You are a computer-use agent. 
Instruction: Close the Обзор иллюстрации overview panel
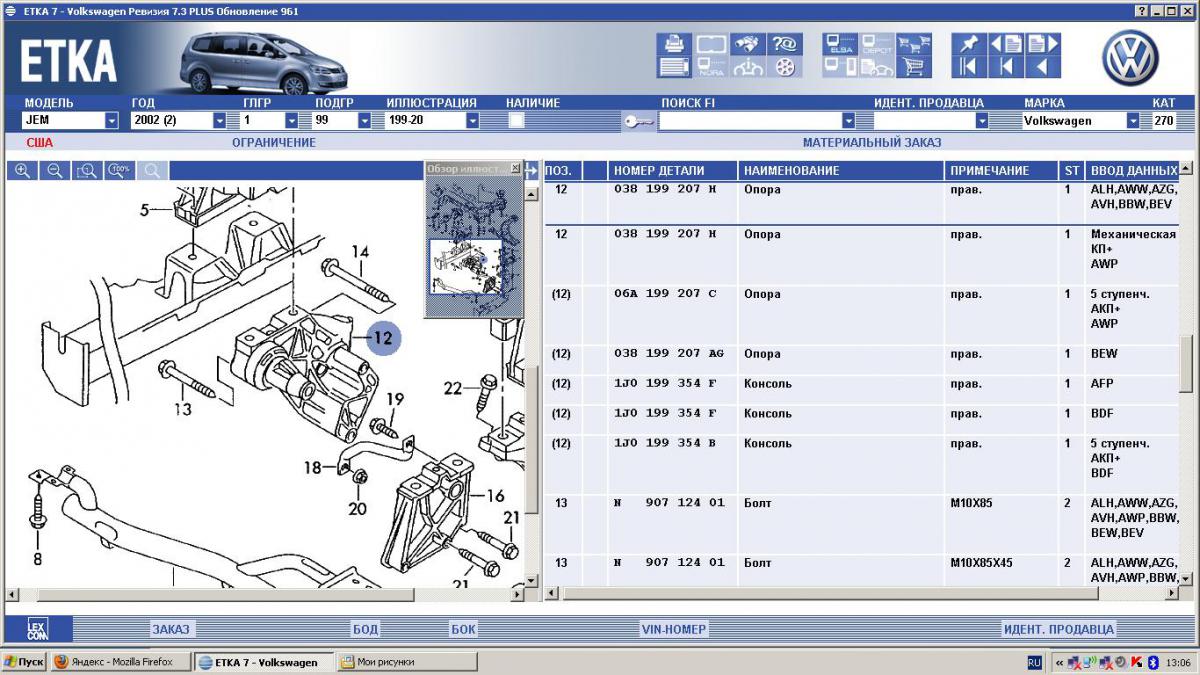click(x=515, y=168)
